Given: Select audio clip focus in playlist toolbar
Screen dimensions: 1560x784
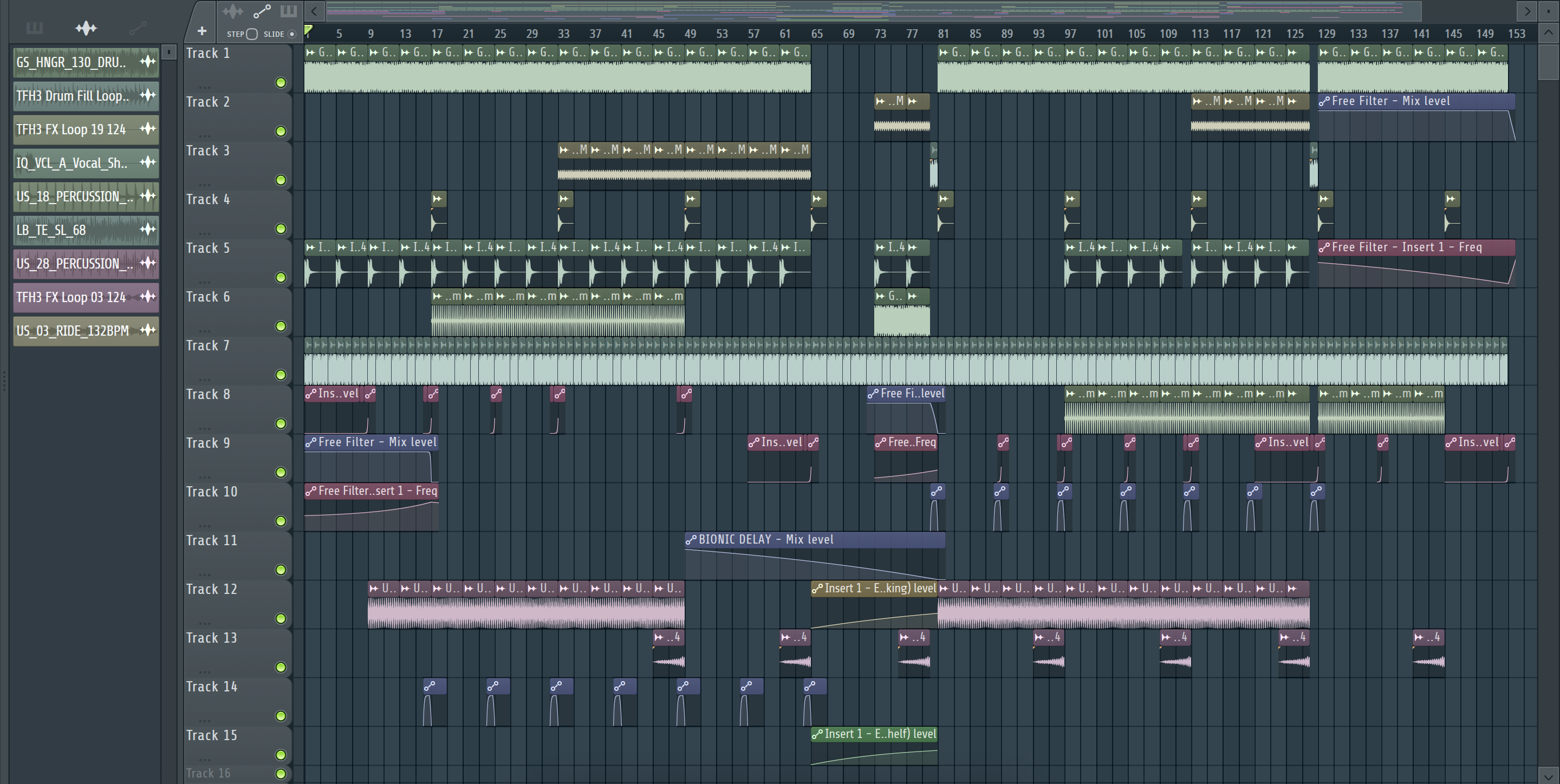Looking at the screenshot, I should pyautogui.click(x=232, y=11).
